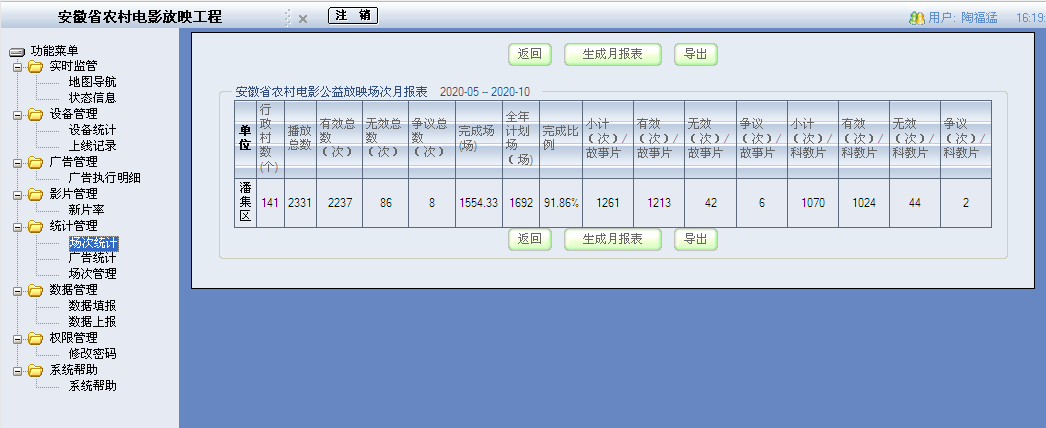Select 场次统计 in the menu tree
The image size is (1046, 428).
(92, 242)
